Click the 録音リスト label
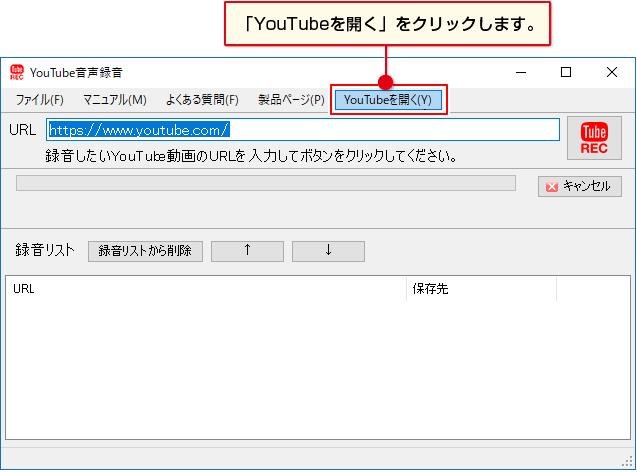 tap(45, 250)
